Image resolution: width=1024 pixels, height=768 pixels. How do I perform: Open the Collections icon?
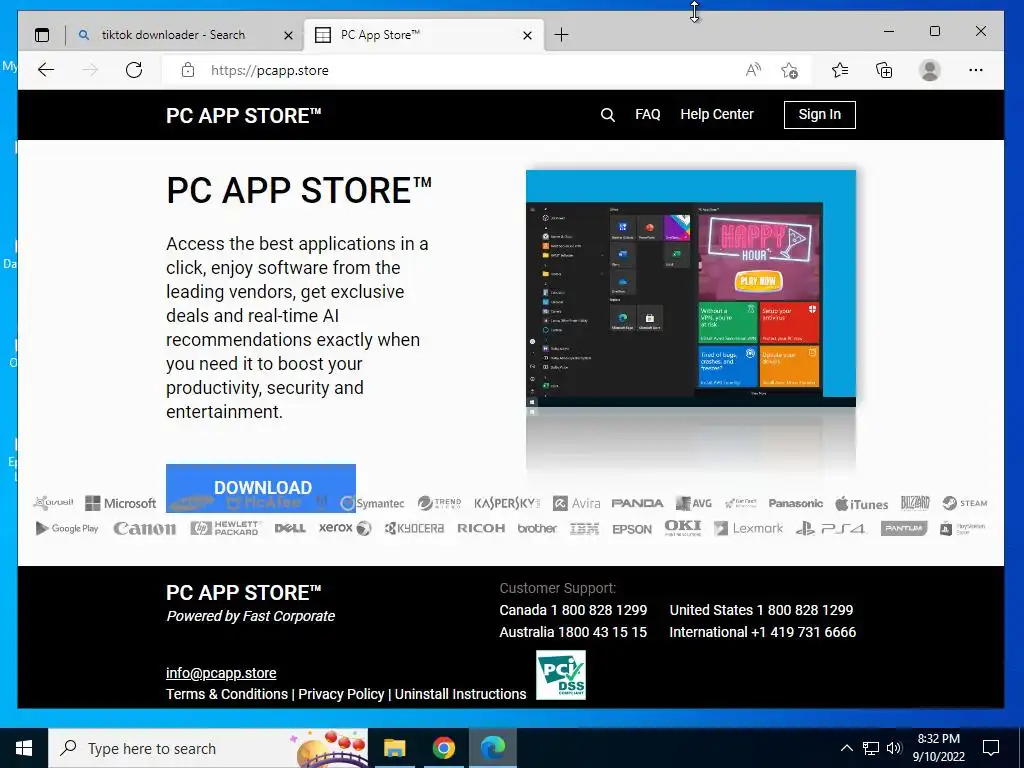[x=884, y=70]
